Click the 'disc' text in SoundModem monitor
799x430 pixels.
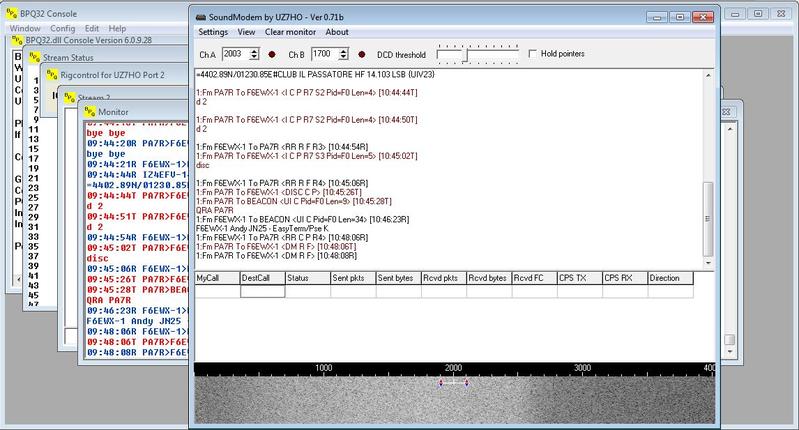click(x=202, y=165)
